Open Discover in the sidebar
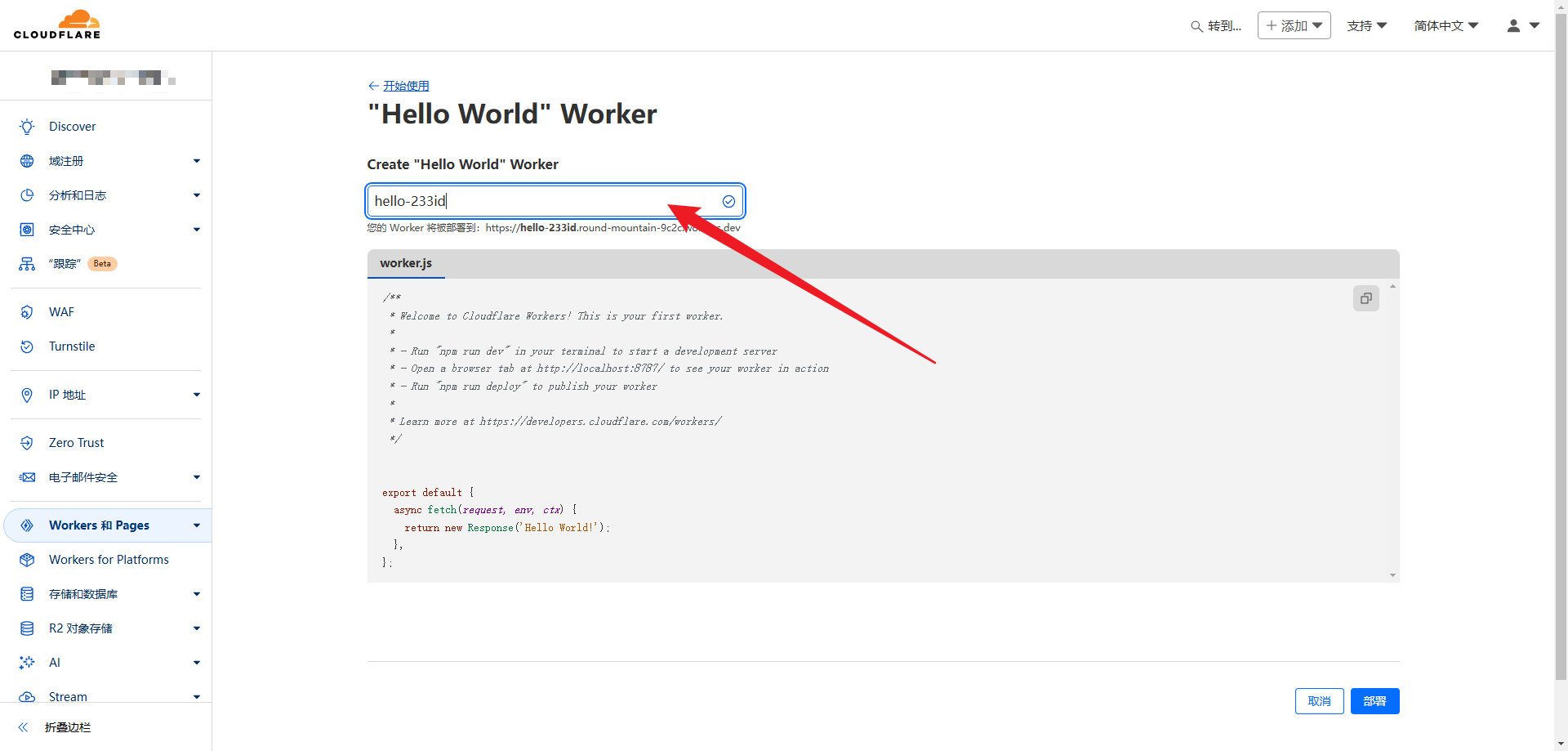 point(72,127)
